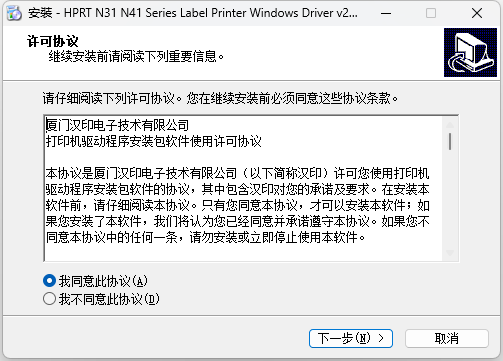Click the 许可协议 heading
The height and width of the screenshot is (361, 503).
click(x=53, y=41)
